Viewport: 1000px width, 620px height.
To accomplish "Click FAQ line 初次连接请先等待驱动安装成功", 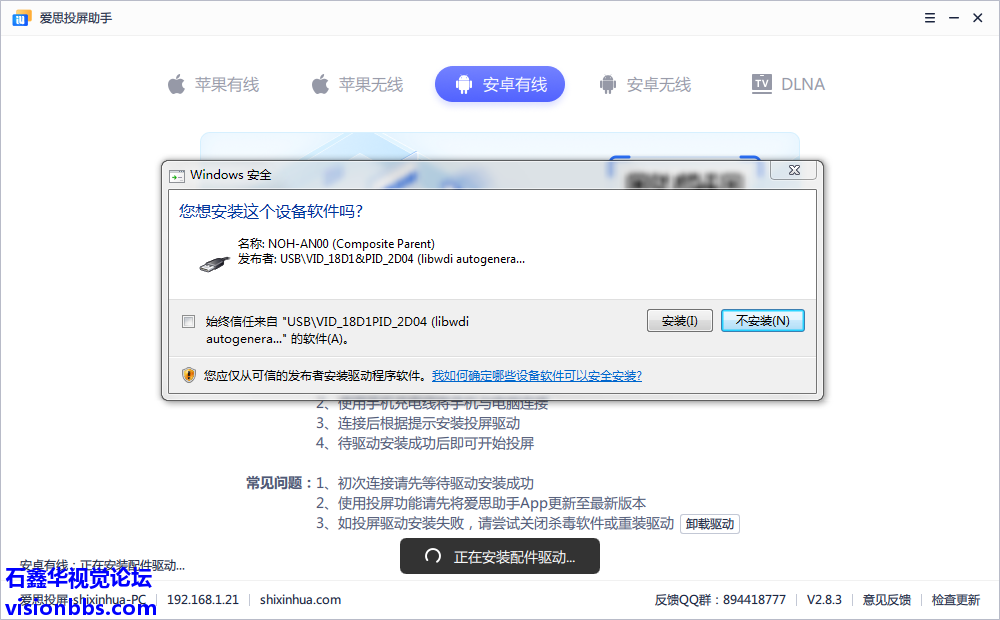I will 425,483.
